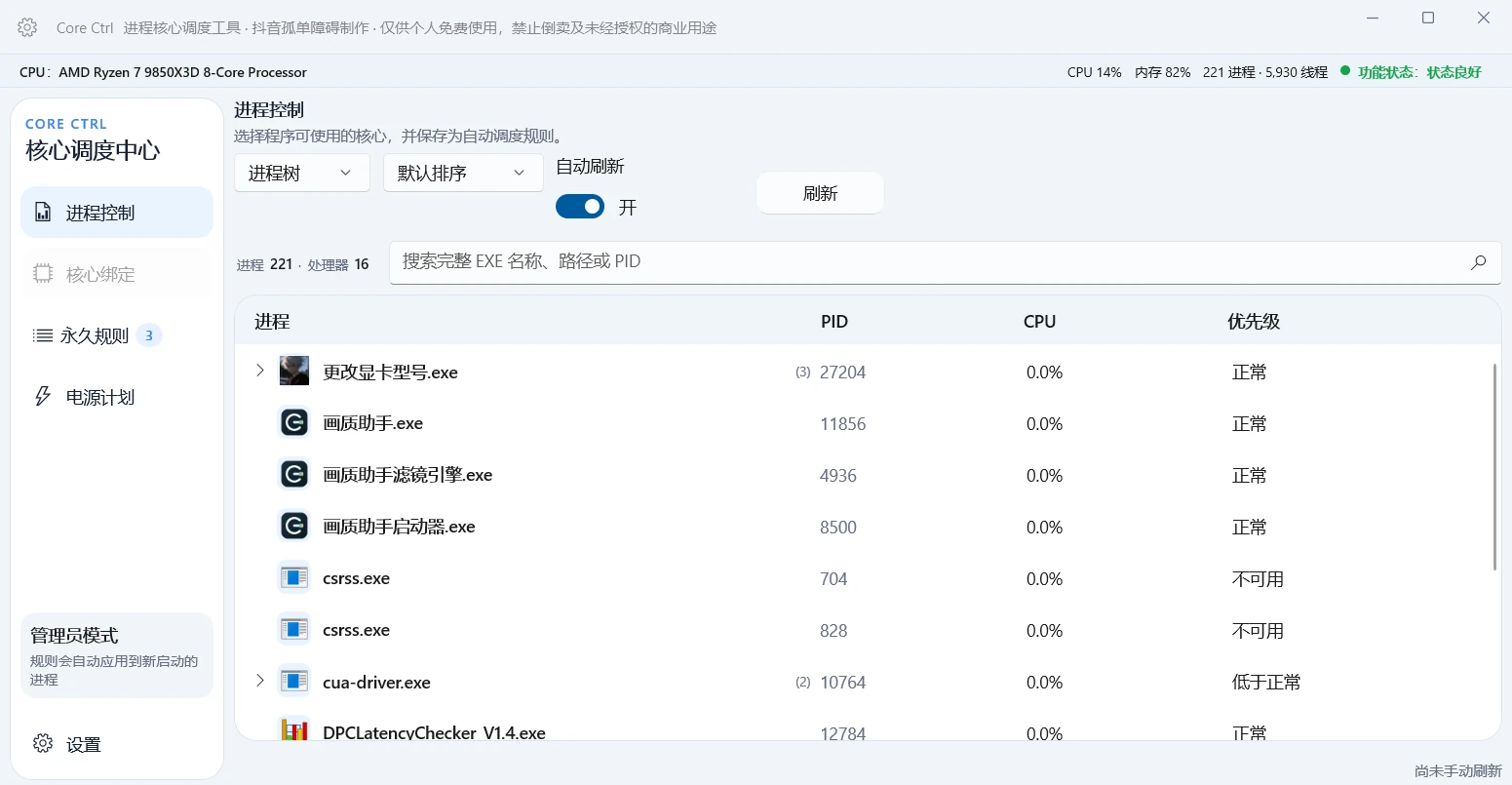
Task: Click the AMD Ryzen 7 9850X3D processor name
Action: [x=182, y=72]
